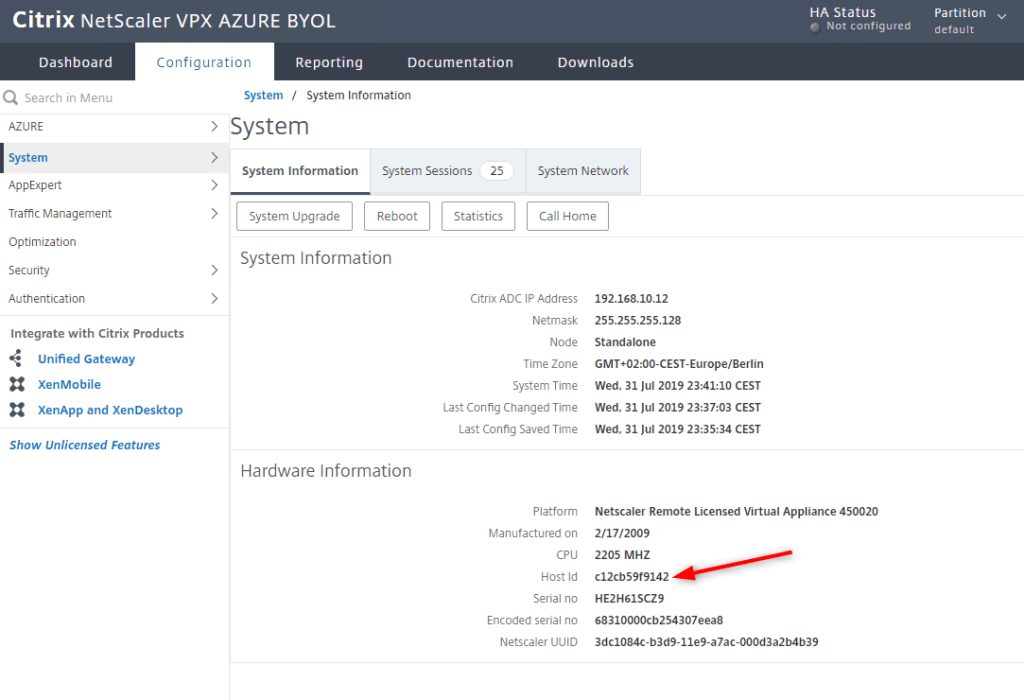Click Last Config Saved Time value 23:35:34
The image size is (1024, 700).
point(677,429)
